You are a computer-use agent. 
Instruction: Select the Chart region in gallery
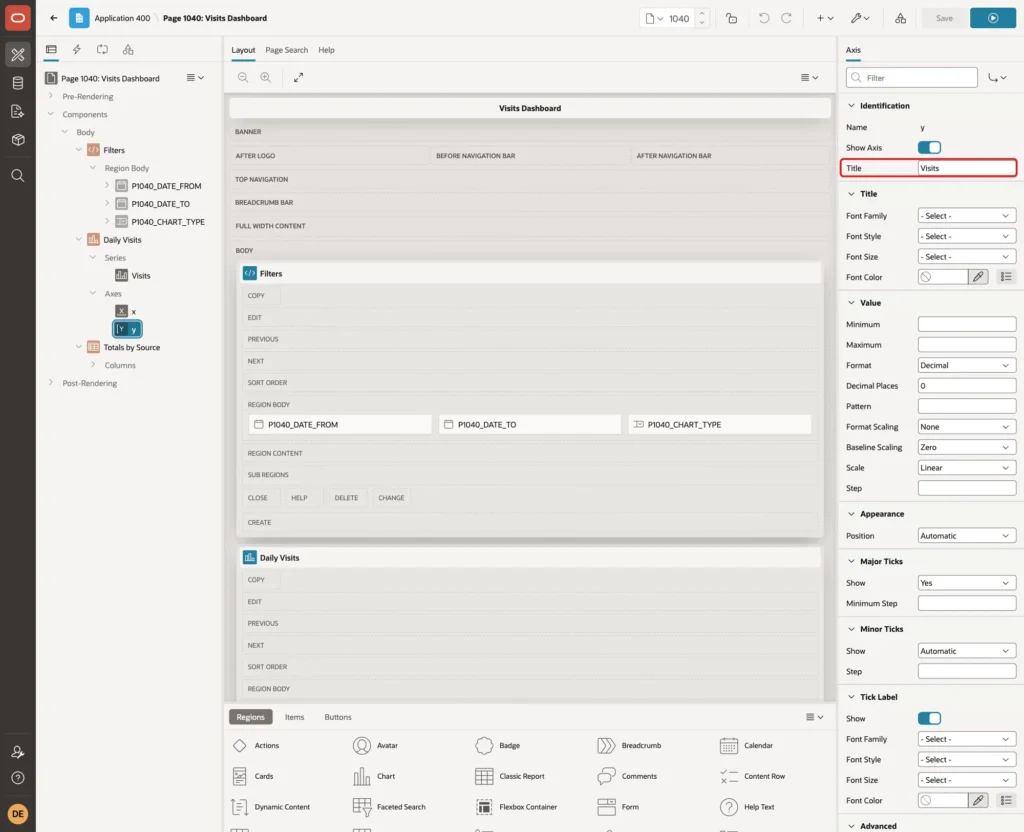[374, 776]
